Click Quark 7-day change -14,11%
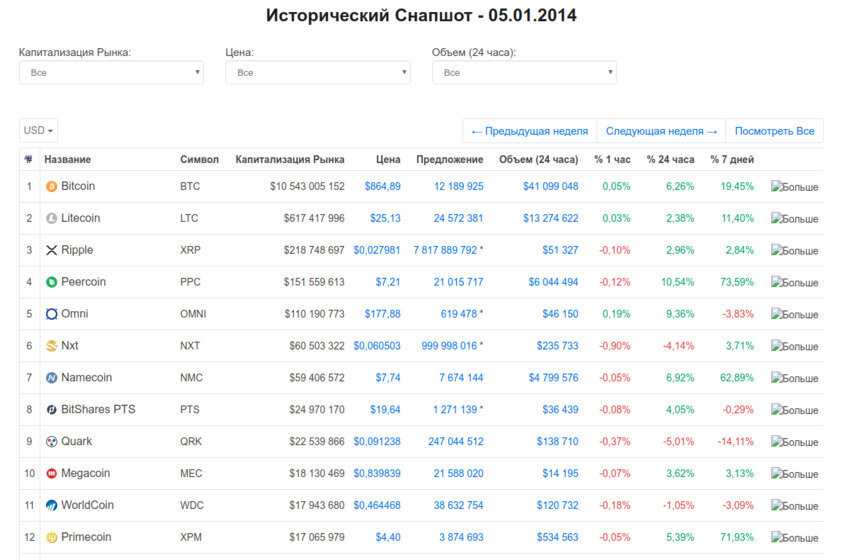This screenshot has width=850, height=560. pos(736,442)
